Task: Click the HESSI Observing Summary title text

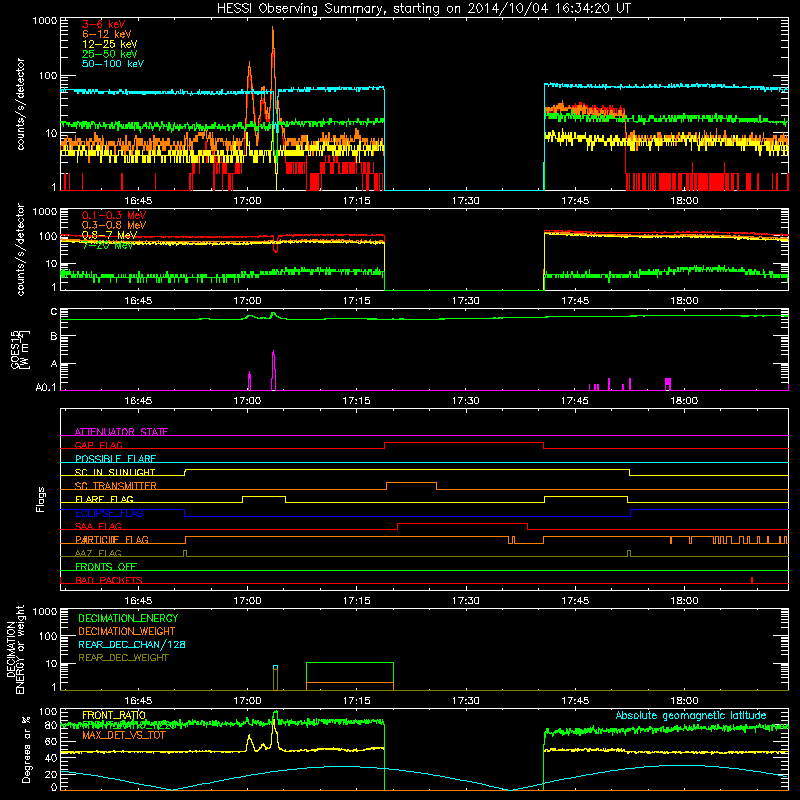Action: tap(423, 9)
